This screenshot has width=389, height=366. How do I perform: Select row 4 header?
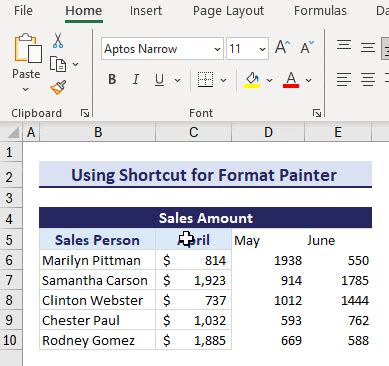point(10,219)
